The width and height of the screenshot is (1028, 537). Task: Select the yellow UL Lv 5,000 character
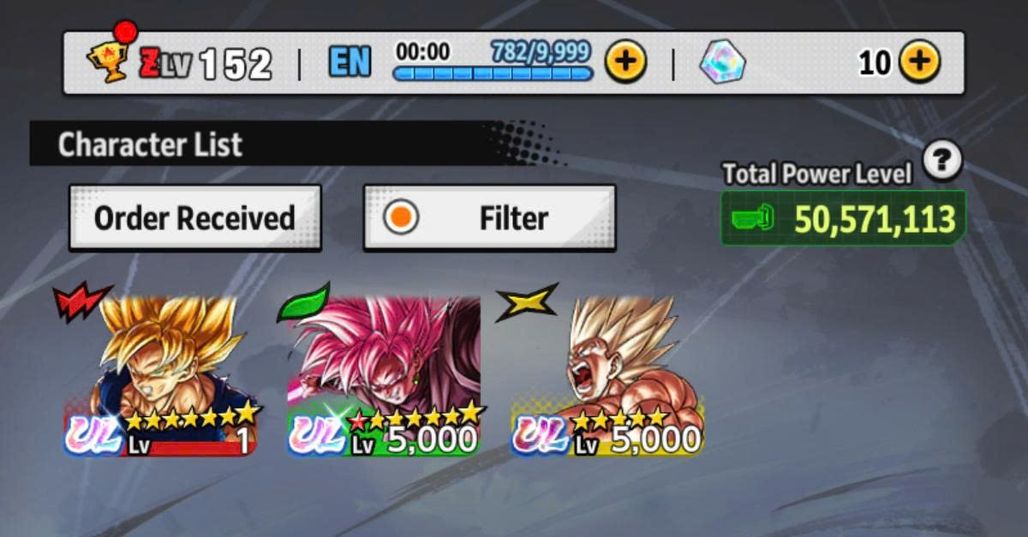point(607,375)
